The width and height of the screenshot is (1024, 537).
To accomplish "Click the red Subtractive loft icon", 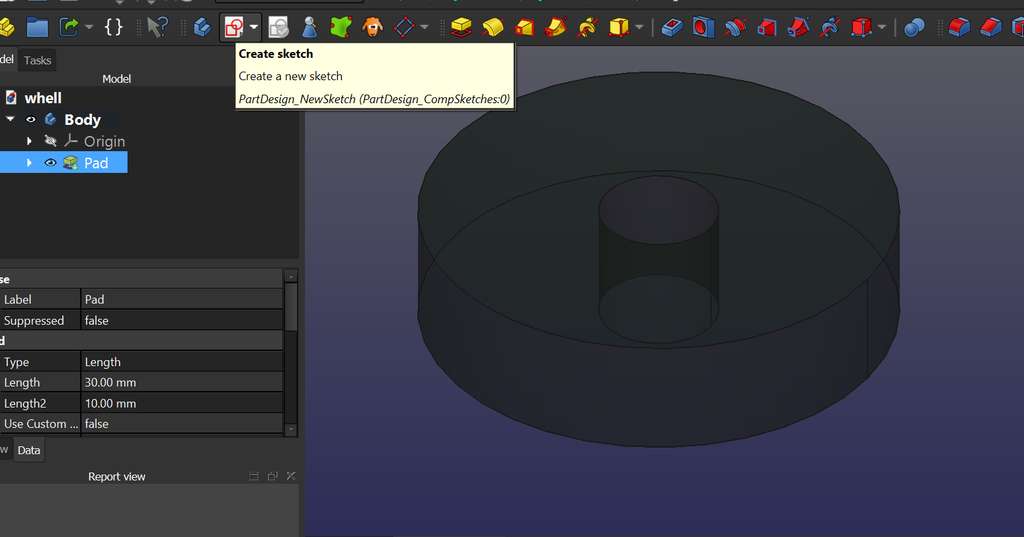I will point(766,27).
